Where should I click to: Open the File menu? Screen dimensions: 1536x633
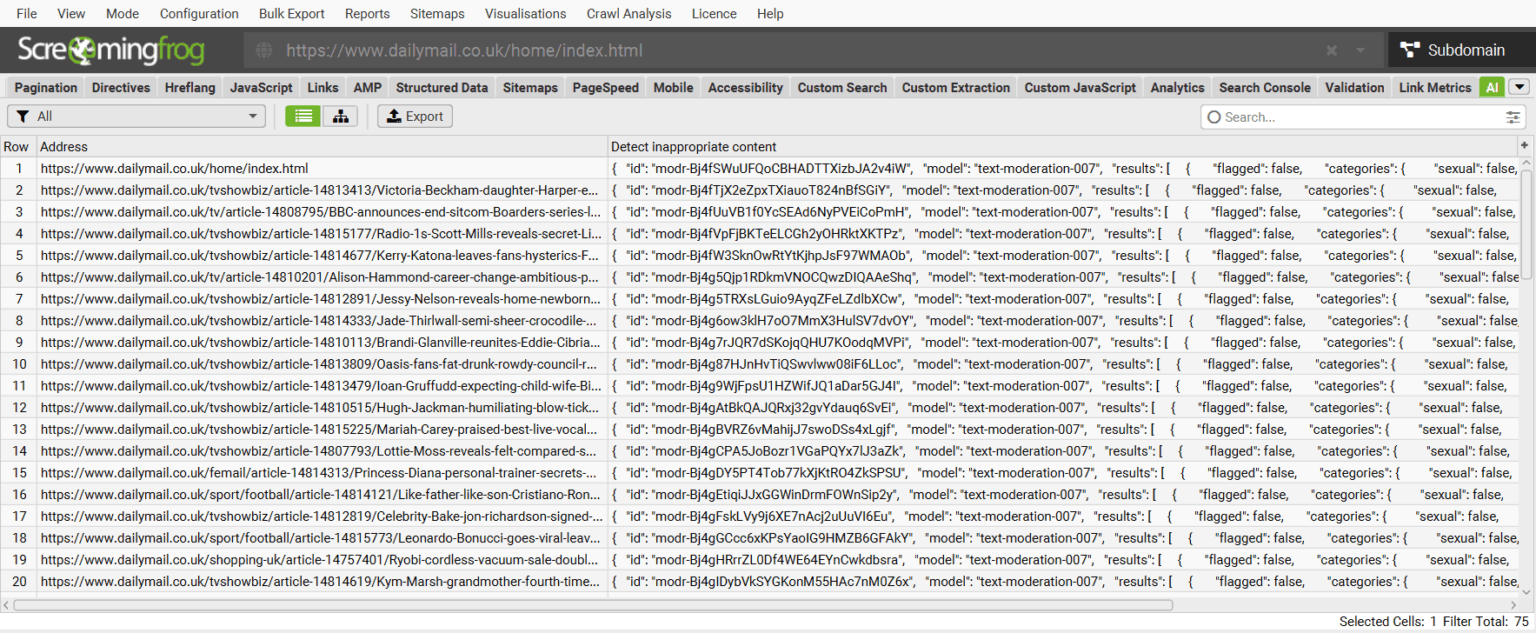click(27, 14)
